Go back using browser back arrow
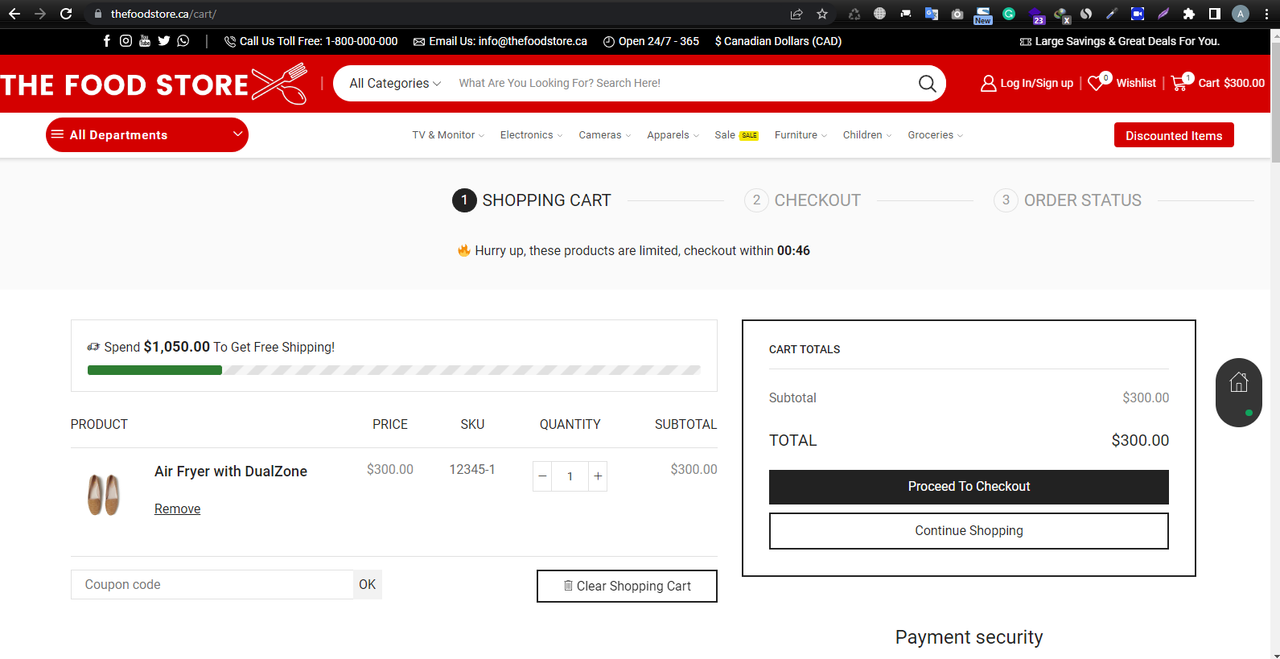1280x659 pixels. tap(14, 14)
